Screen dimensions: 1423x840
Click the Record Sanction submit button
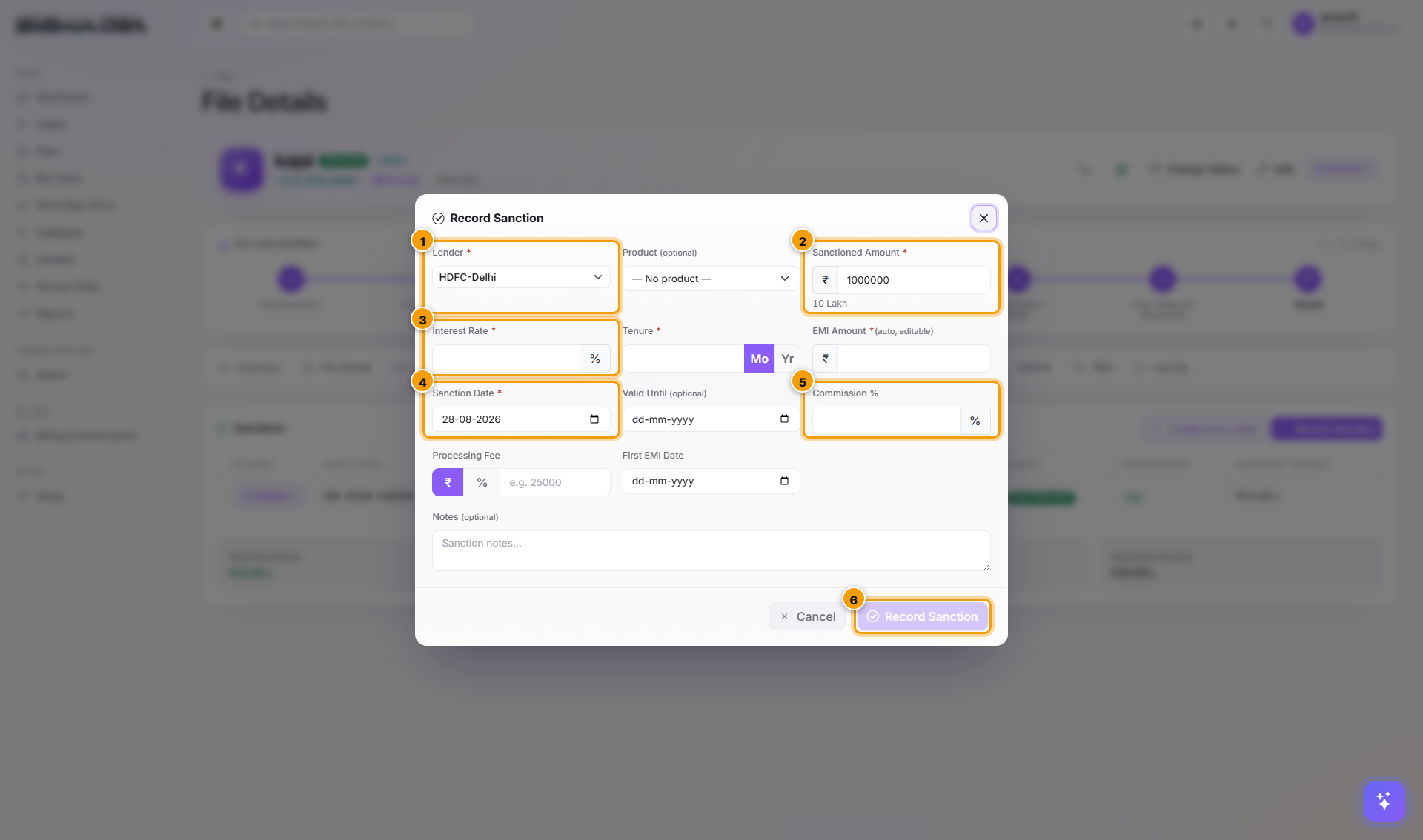pyautogui.click(x=923, y=616)
